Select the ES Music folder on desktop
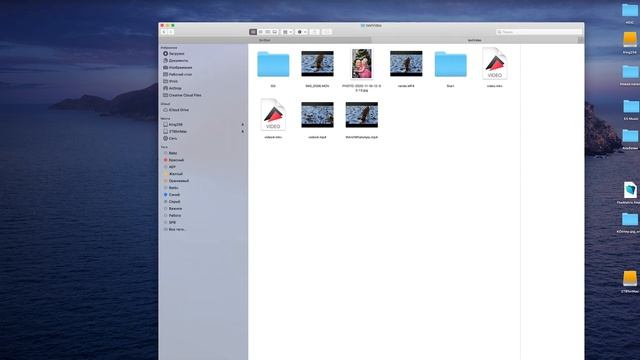The image size is (640, 360). [631, 107]
